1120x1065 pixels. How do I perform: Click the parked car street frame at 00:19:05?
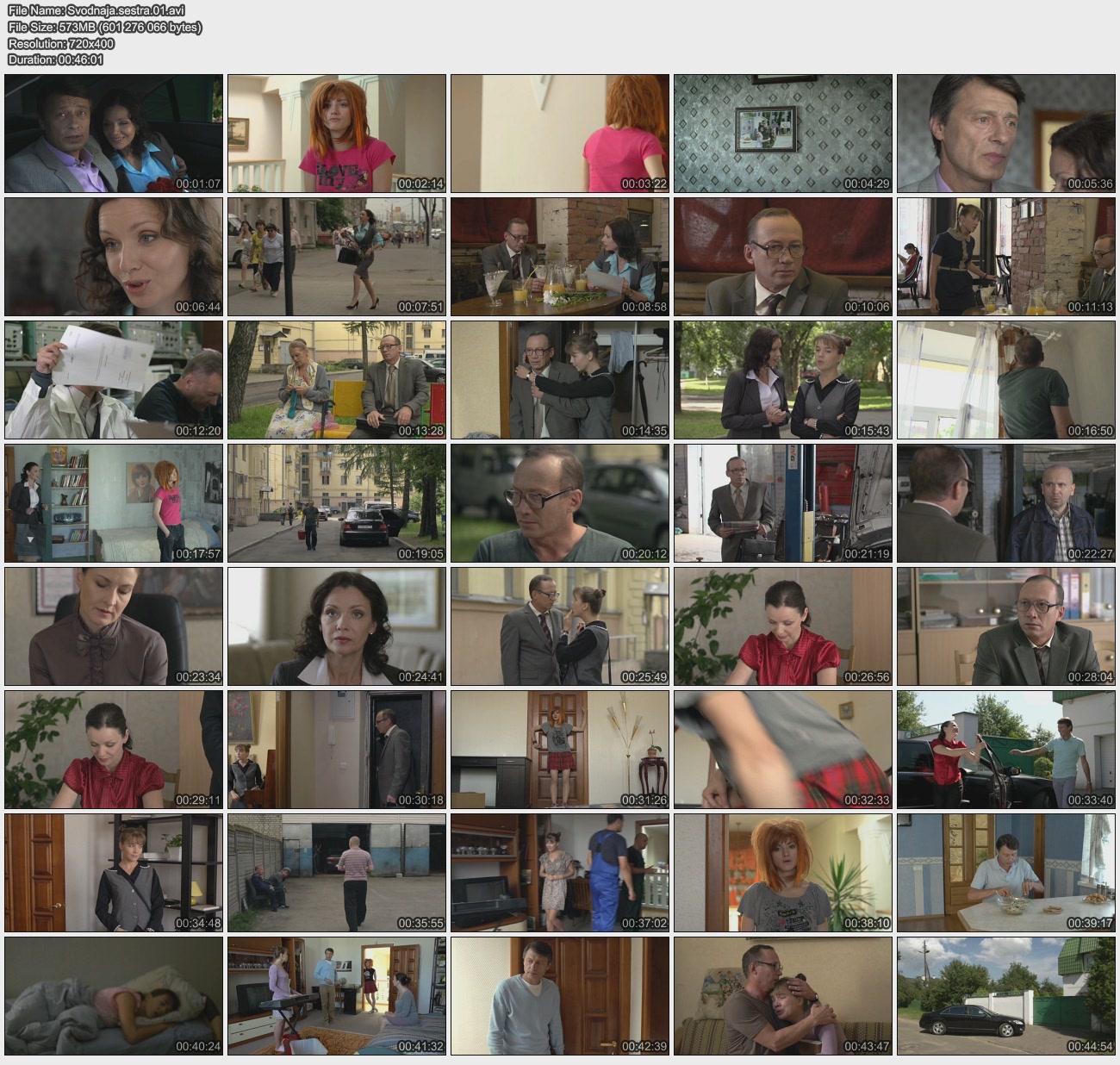point(337,503)
